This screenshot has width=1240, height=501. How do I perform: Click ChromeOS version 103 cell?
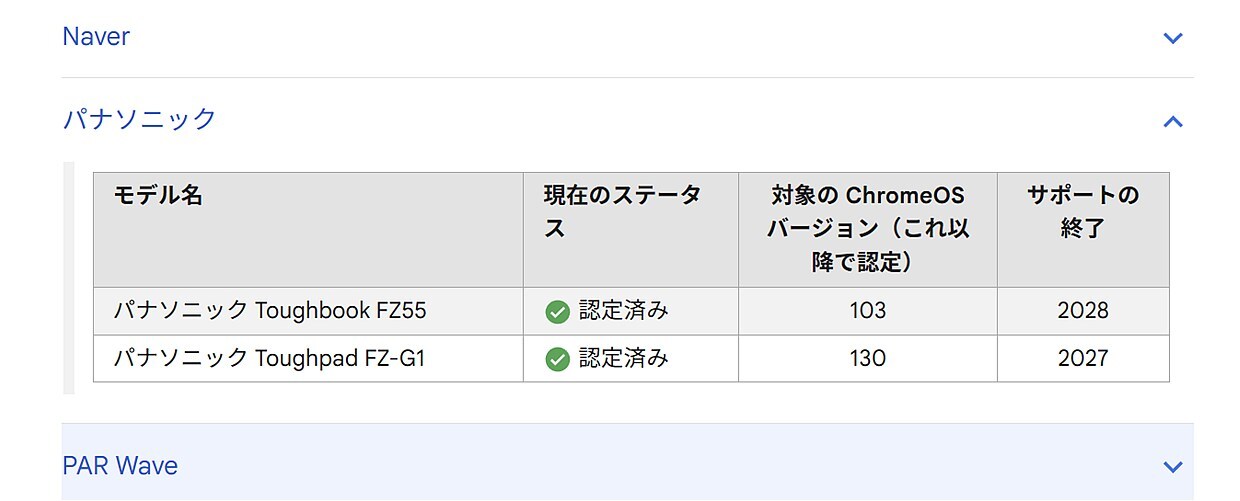[867, 311]
